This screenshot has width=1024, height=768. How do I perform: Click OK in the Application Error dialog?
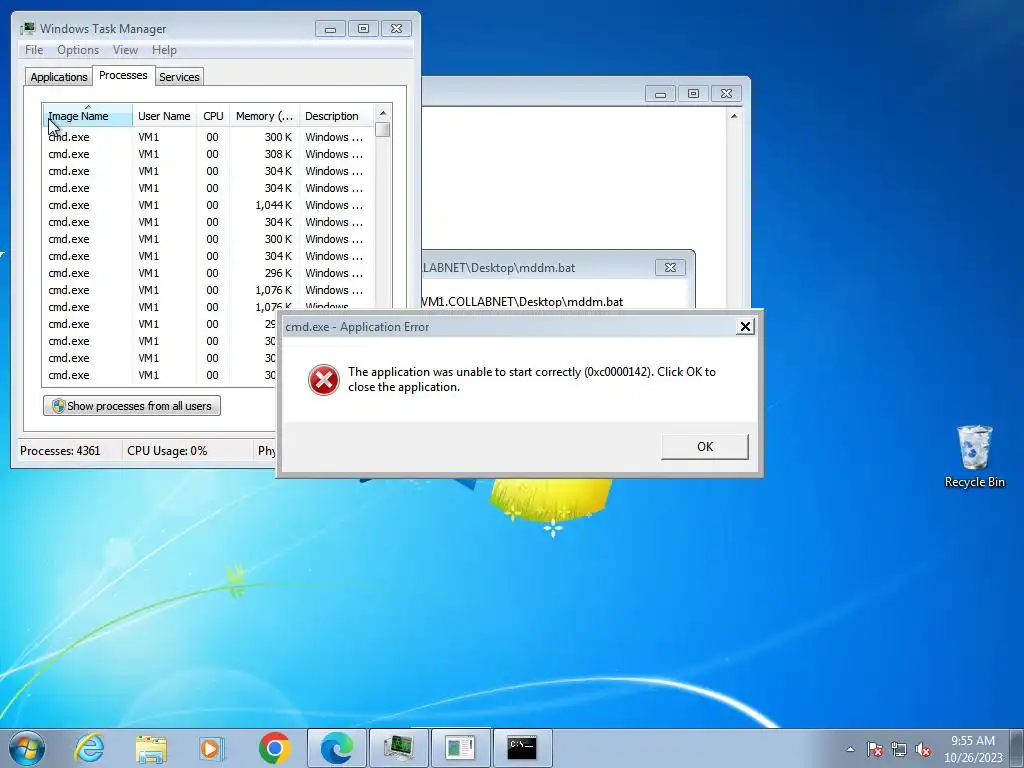[x=705, y=447]
